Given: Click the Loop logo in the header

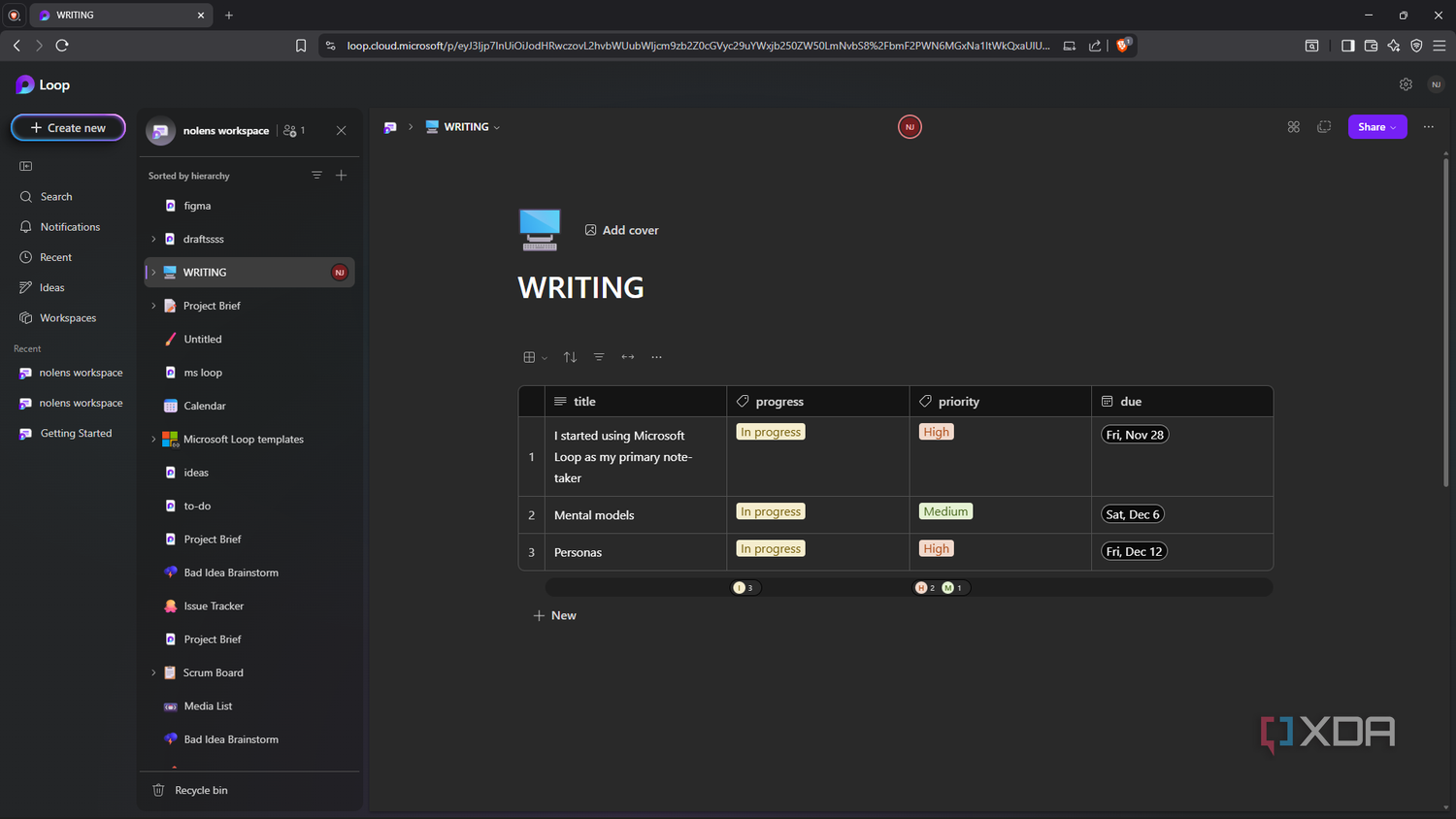Looking at the screenshot, I should click(43, 85).
